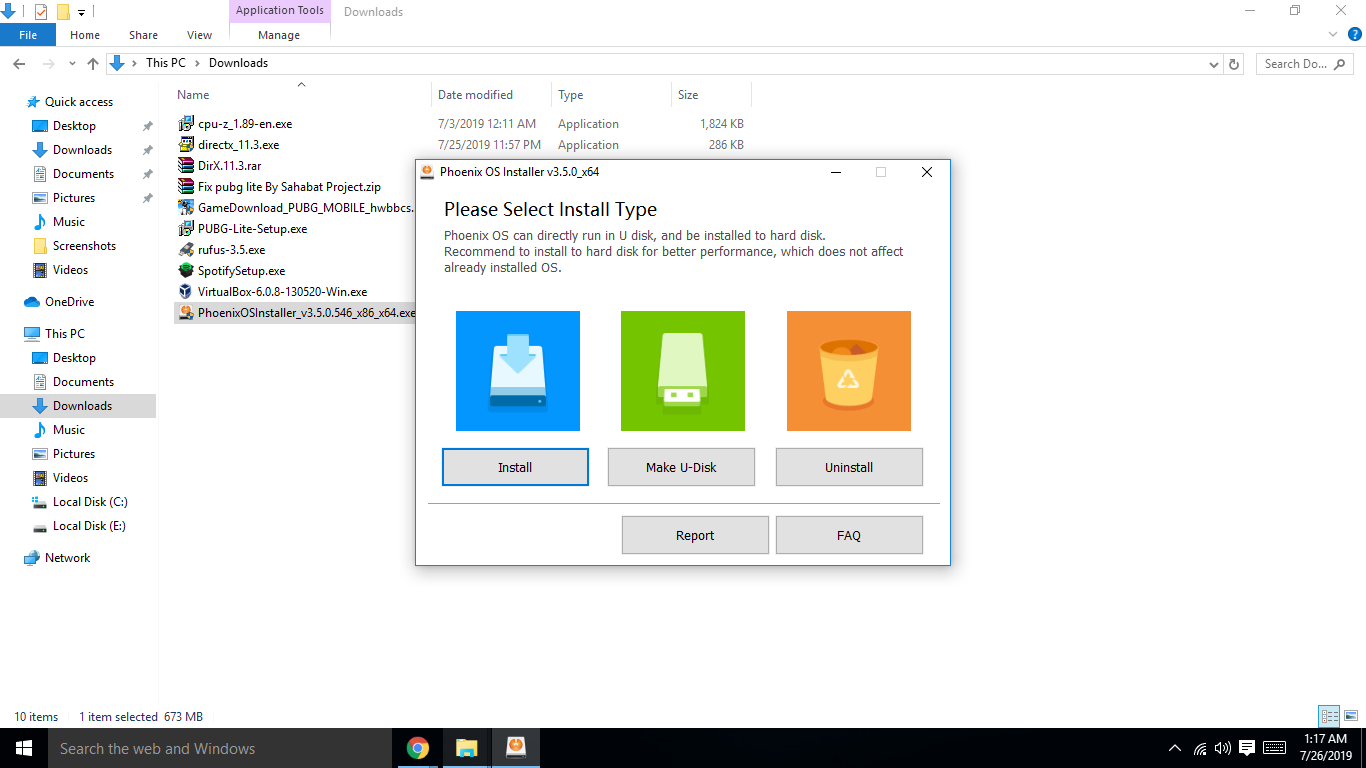Switch to large icons view in status bar
Image resolution: width=1366 pixels, height=768 pixels.
(x=1351, y=716)
